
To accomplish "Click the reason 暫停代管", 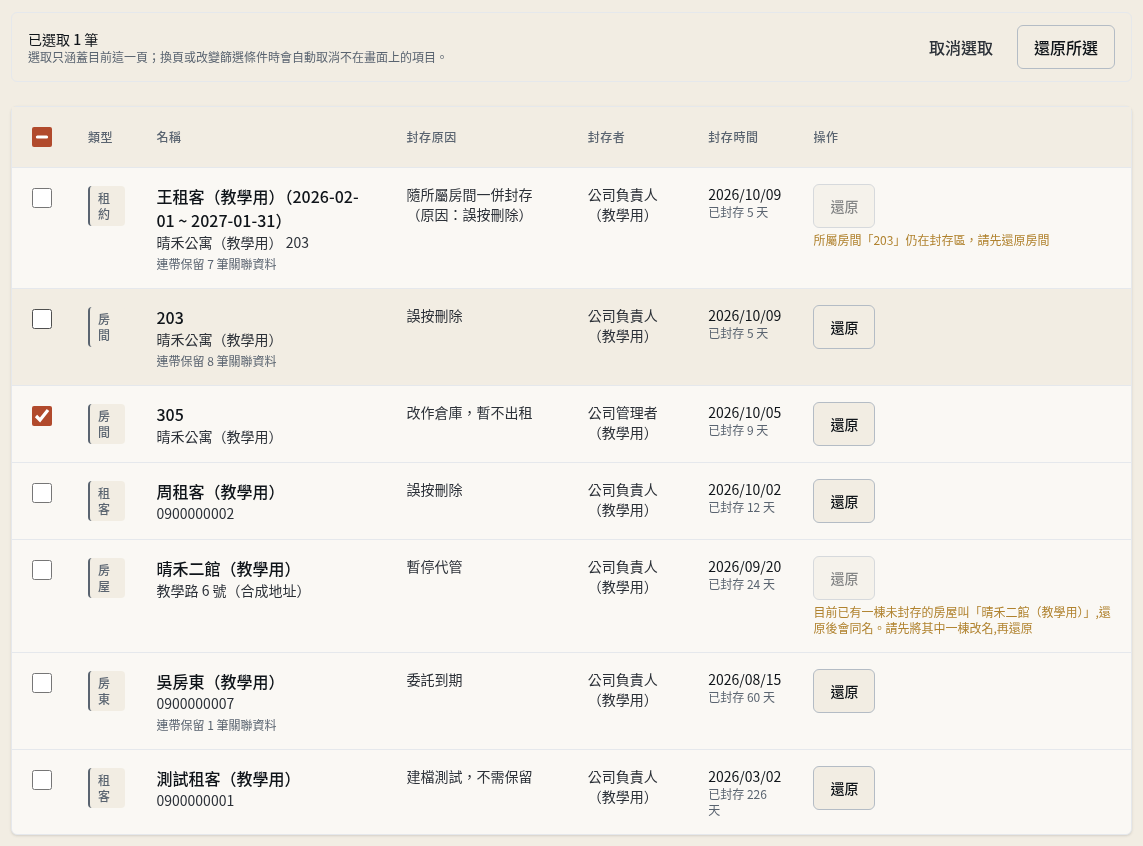I will tap(434, 568).
